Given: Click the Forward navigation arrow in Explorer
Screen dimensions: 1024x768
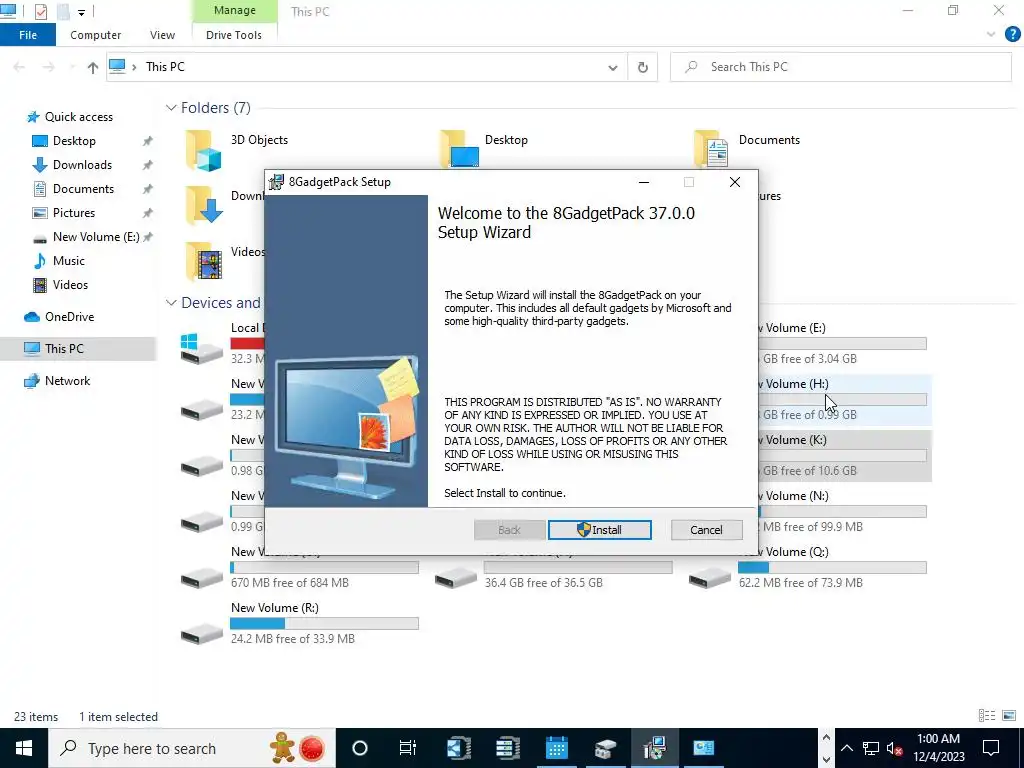Looking at the screenshot, I should point(49,67).
